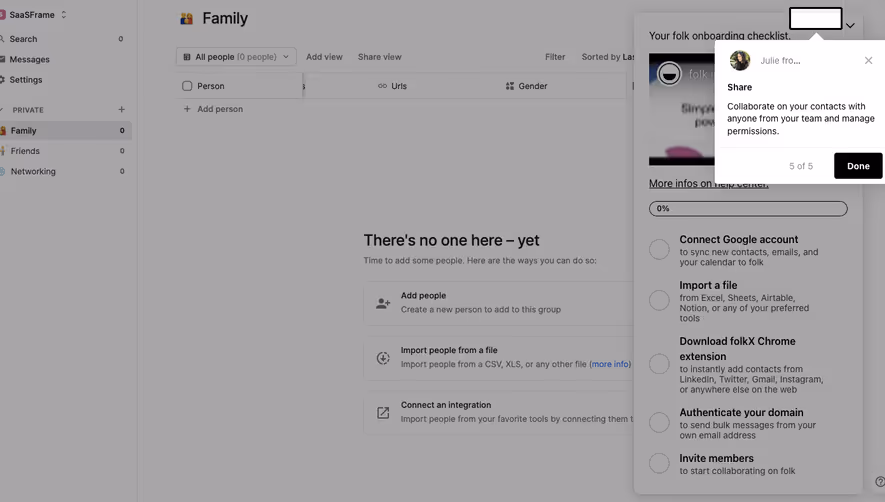885x502 pixels.
Task: Click the import download icon
Action: pos(383,358)
